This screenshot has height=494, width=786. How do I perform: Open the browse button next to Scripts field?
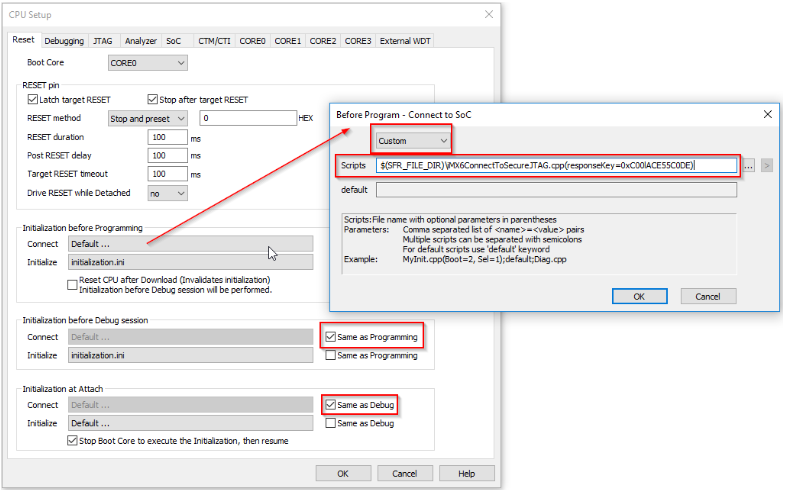748,165
